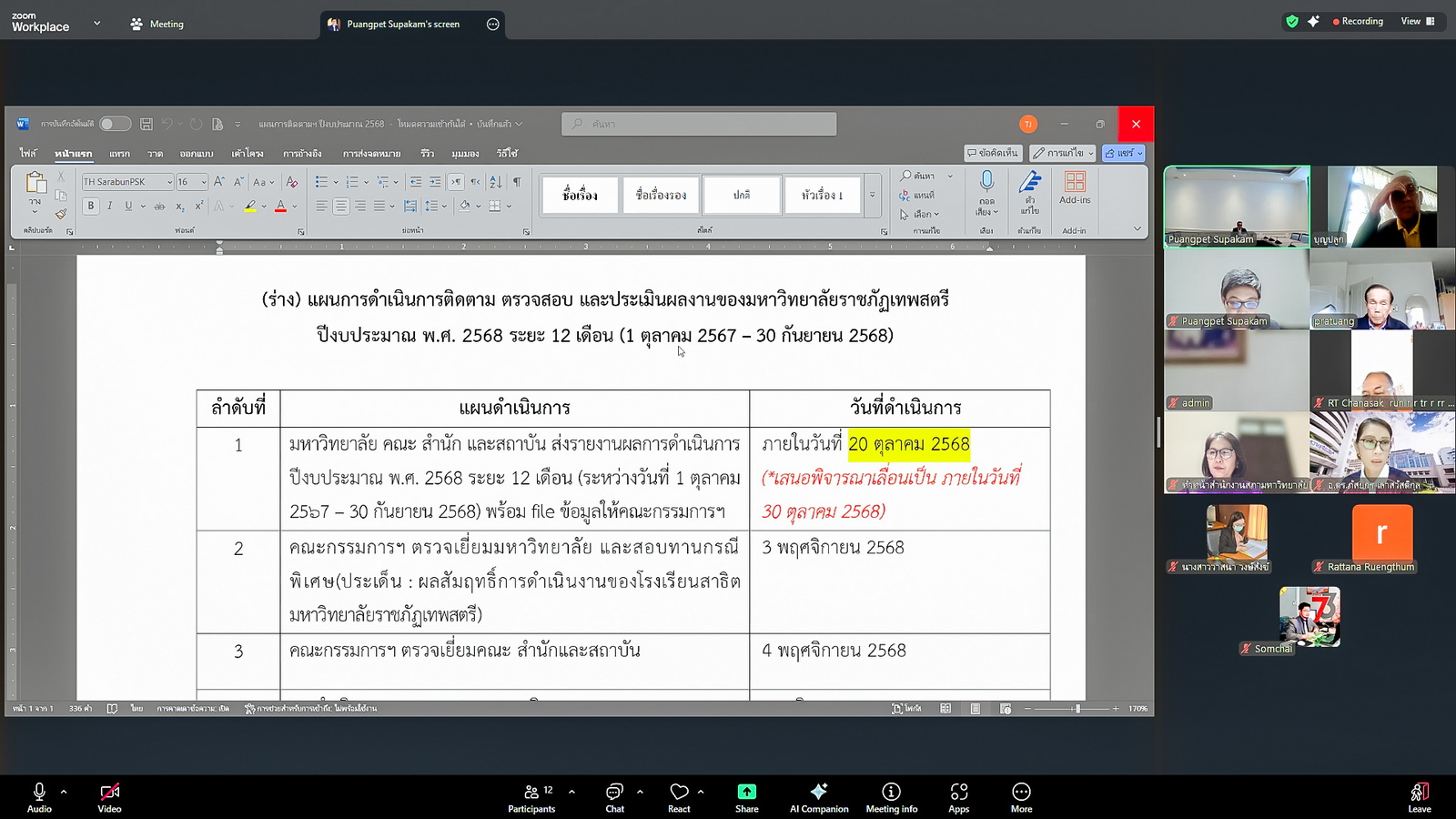
Task: Open the View layout button
Action: point(1417,22)
